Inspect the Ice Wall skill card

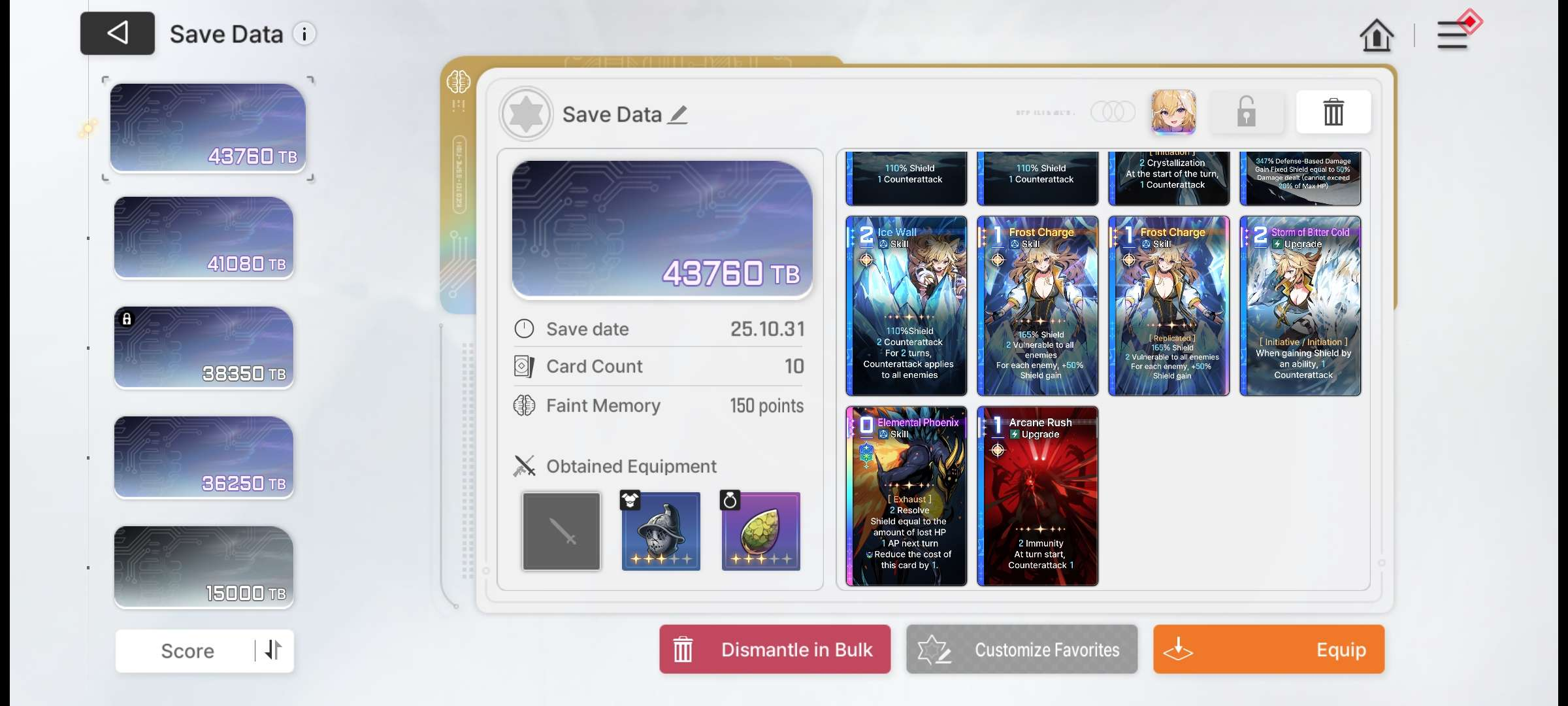(x=906, y=306)
